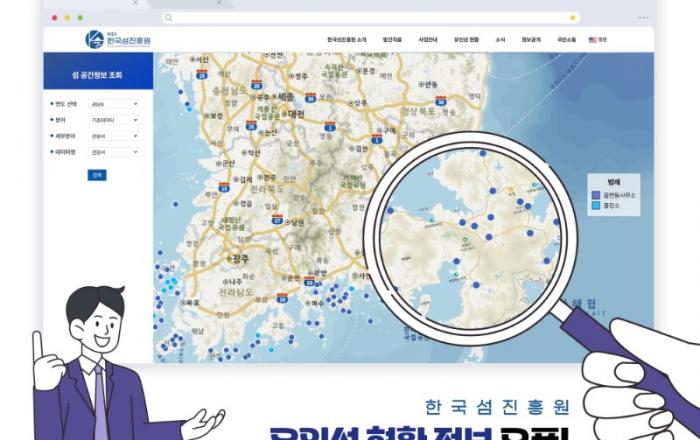Open the browser three-dot menu
Viewport: 700px width, 440px height.
(643, 17)
